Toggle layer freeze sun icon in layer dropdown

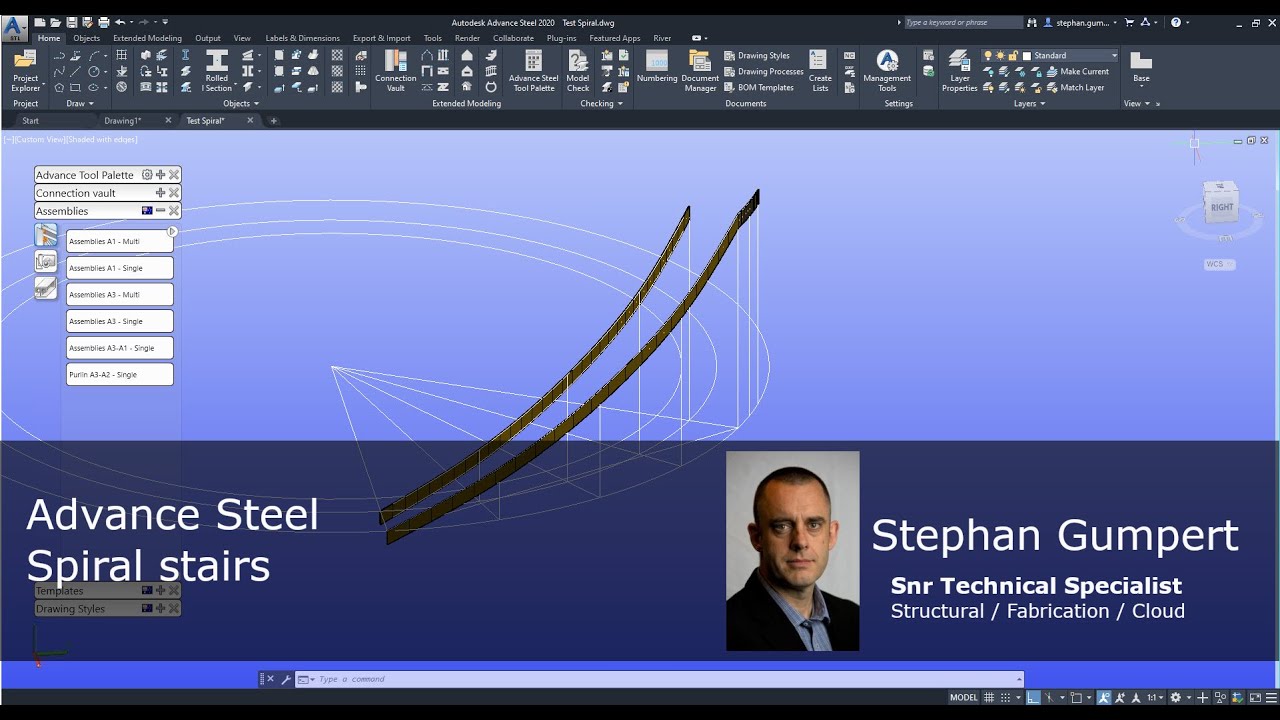click(x=1000, y=56)
